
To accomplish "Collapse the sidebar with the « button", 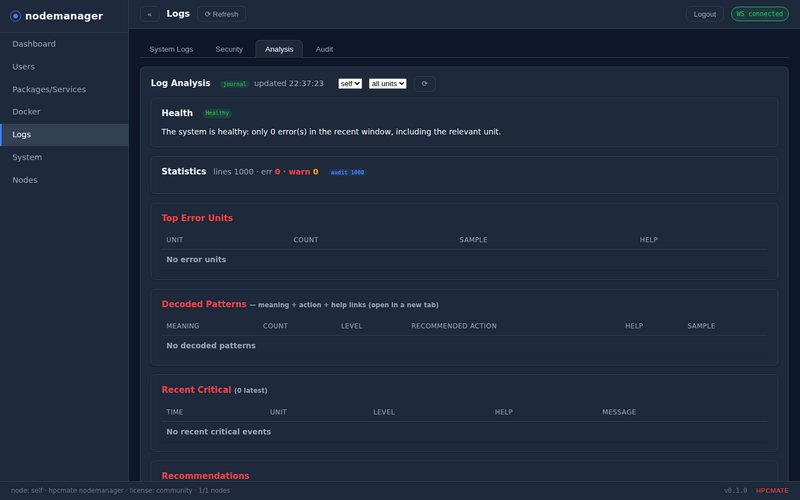I will tap(149, 14).
